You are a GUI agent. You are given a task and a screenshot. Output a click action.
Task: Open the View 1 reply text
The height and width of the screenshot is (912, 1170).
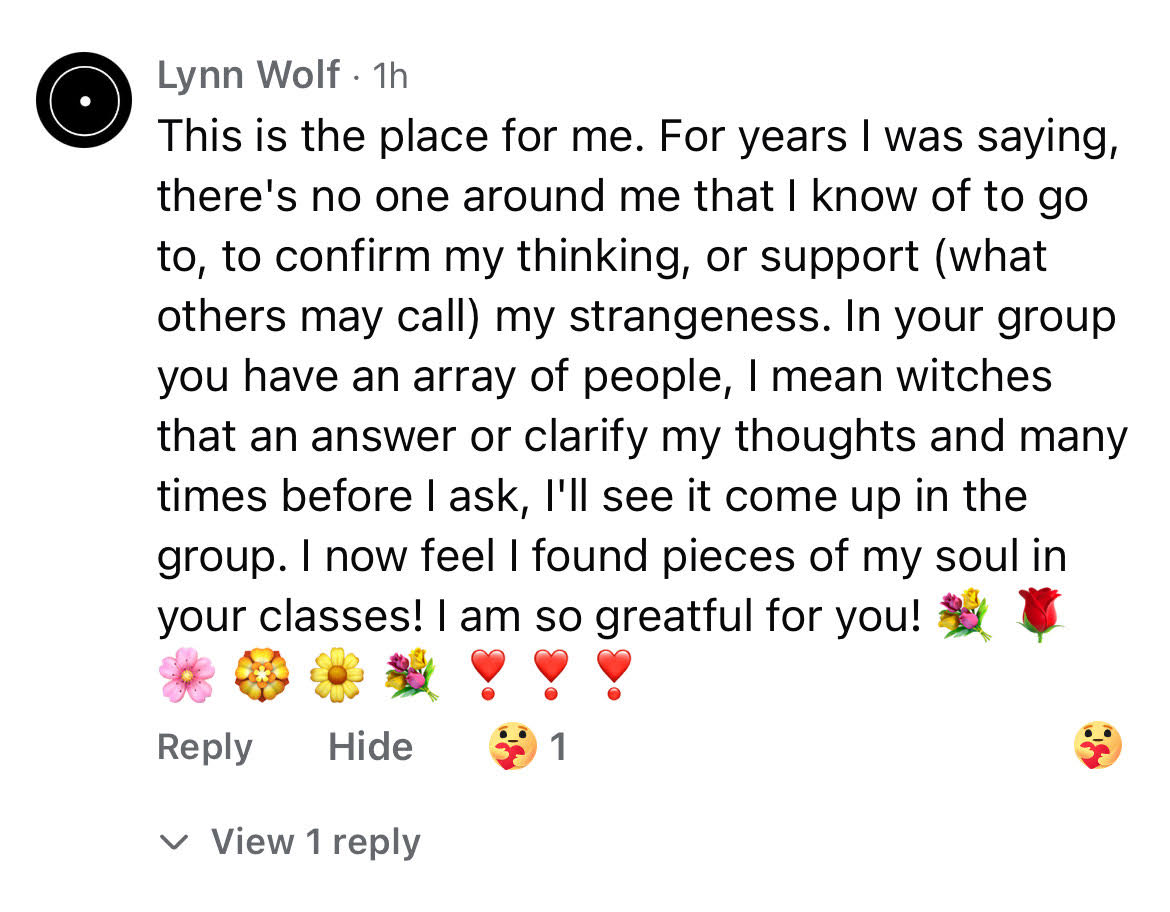315,842
